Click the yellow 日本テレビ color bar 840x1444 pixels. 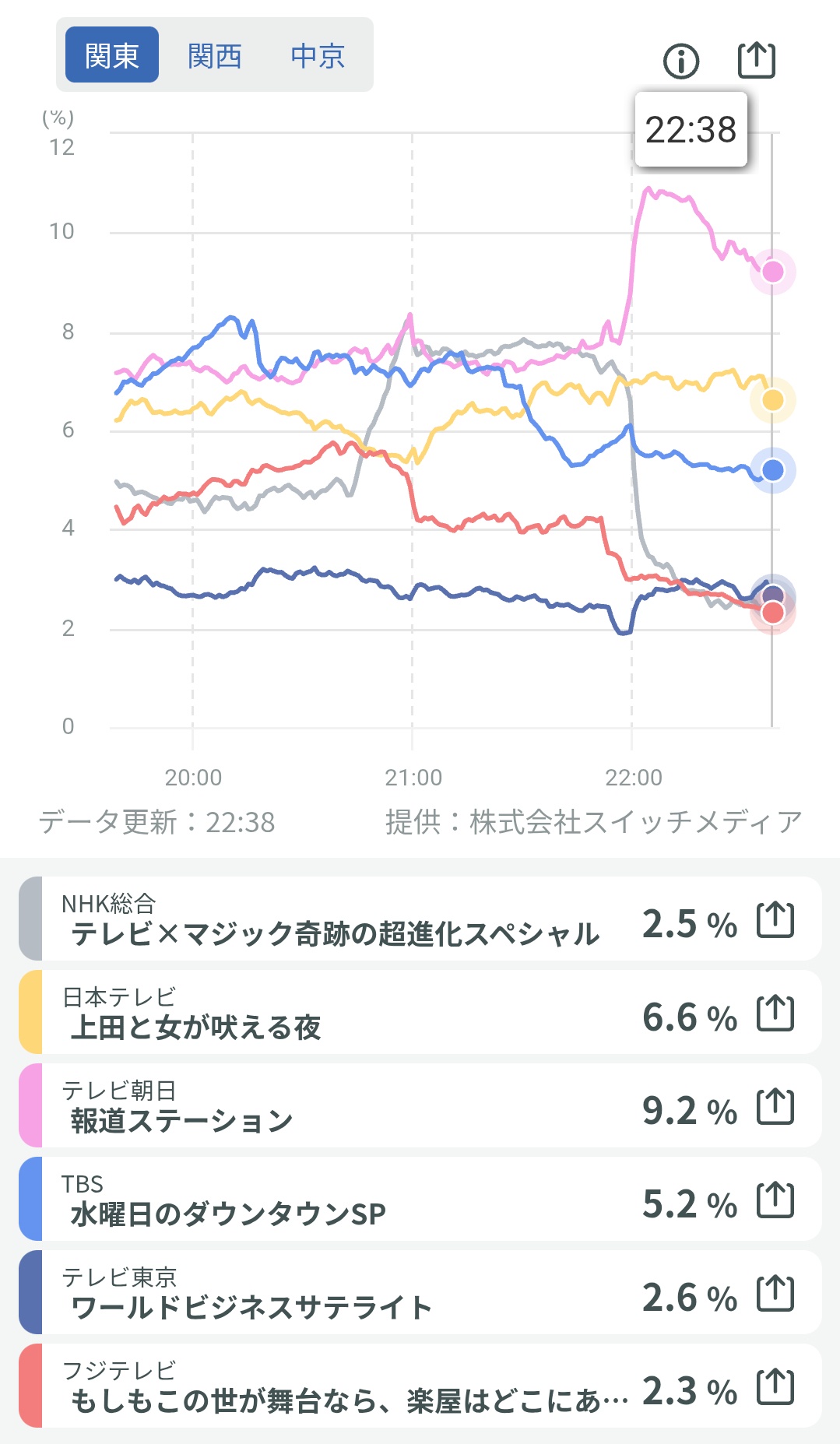point(30,1012)
